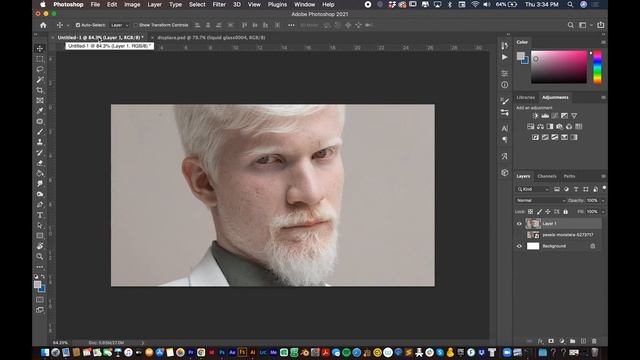The image size is (640, 360).
Task: Enable Show Transform Controls checkbox
Action: [x=136, y=25]
